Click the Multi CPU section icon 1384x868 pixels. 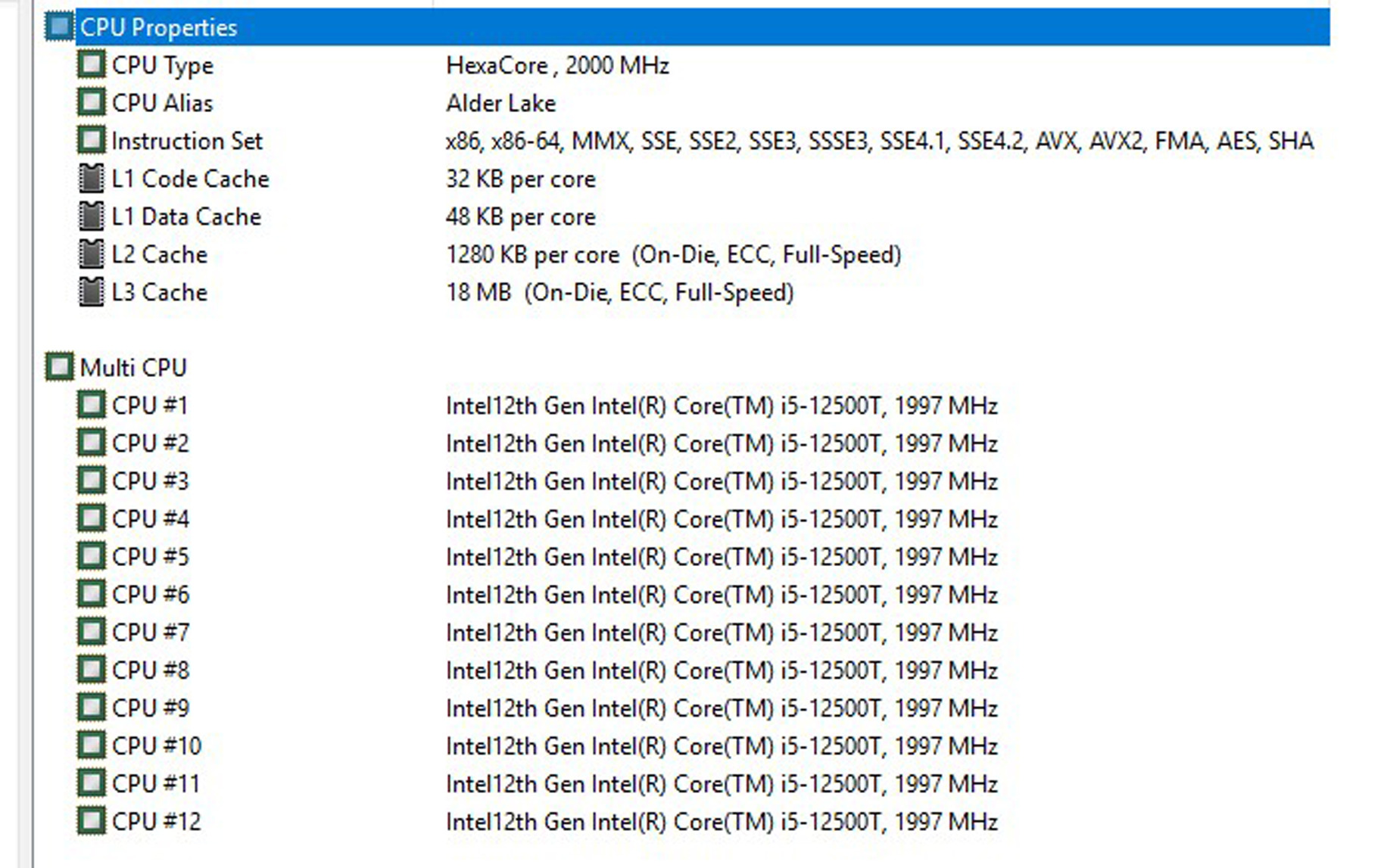(x=59, y=368)
